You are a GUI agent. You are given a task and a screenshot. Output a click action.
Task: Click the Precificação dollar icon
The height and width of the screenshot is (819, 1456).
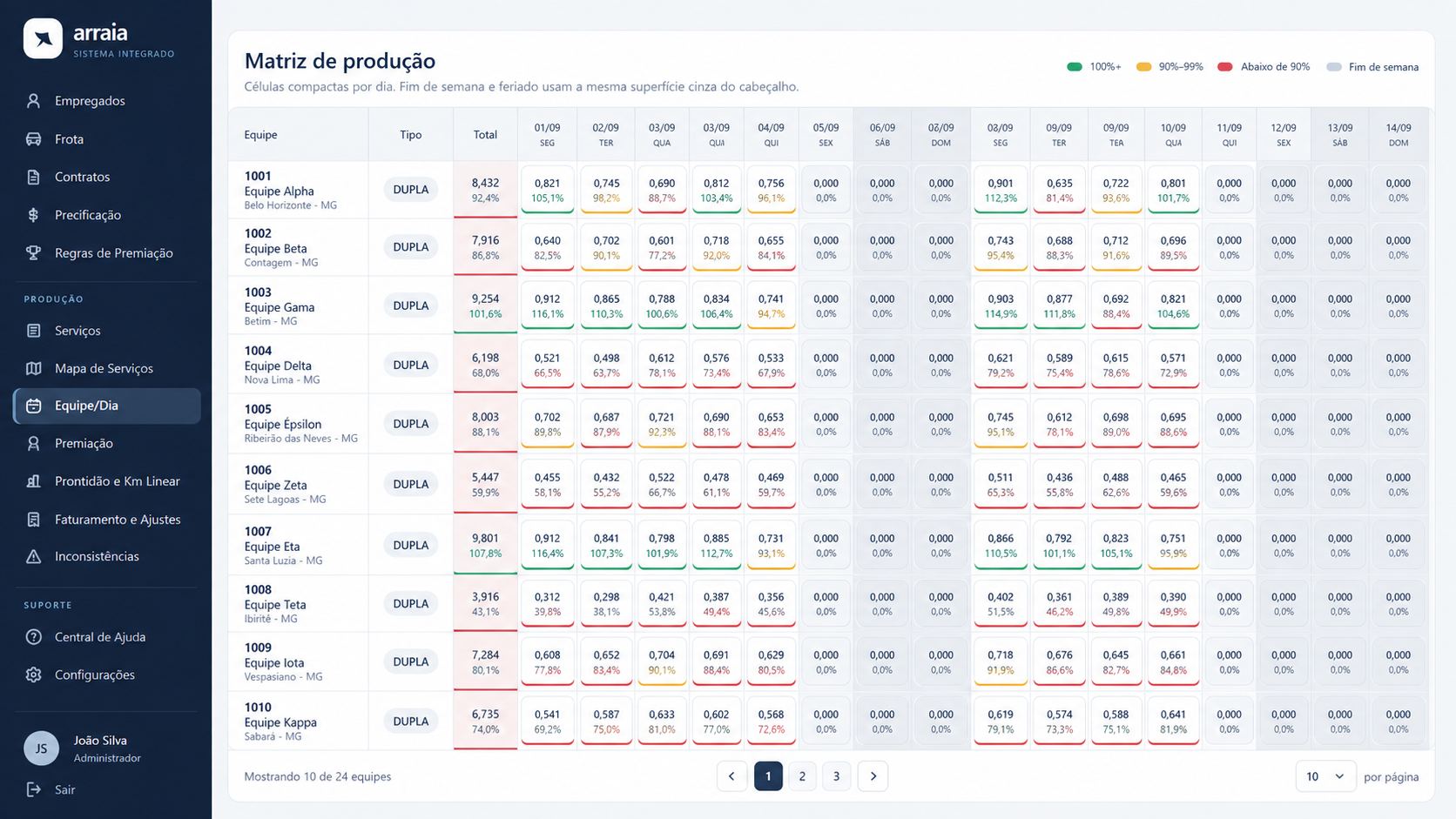34,215
